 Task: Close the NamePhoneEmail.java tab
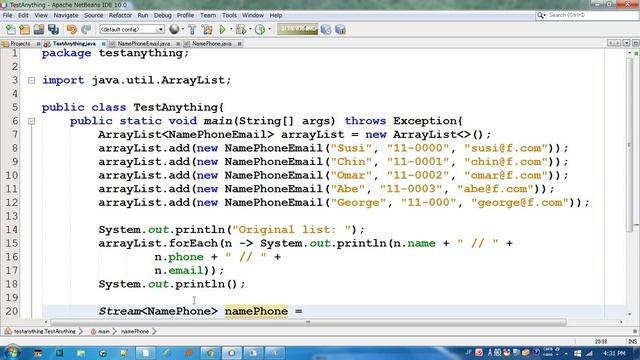[x=179, y=44]
